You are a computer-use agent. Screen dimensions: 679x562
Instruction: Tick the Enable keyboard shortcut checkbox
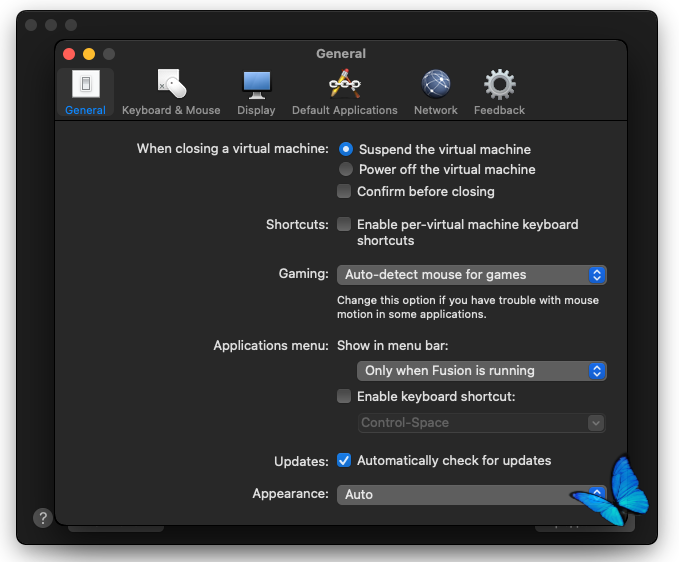pyautogui.click(x=344, y=396)
